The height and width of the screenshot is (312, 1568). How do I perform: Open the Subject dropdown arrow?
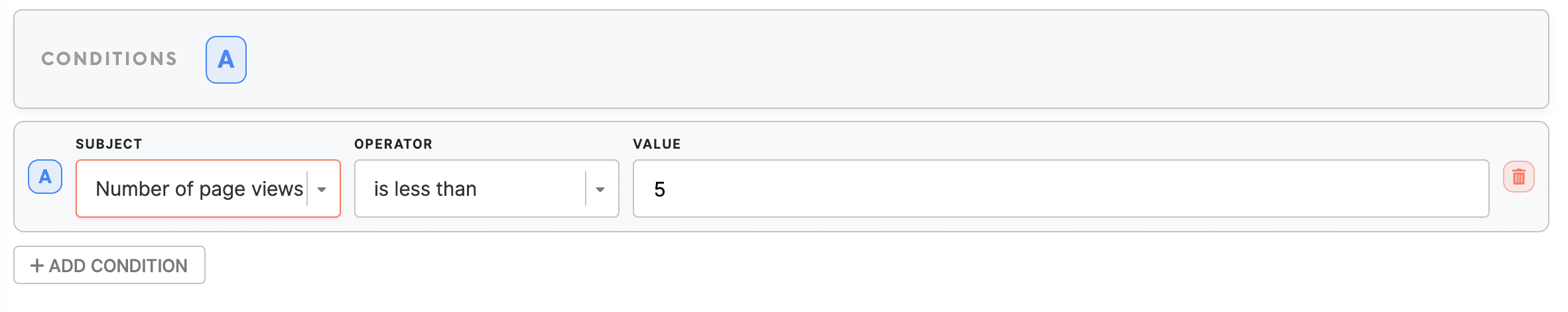tap(322, 189)
